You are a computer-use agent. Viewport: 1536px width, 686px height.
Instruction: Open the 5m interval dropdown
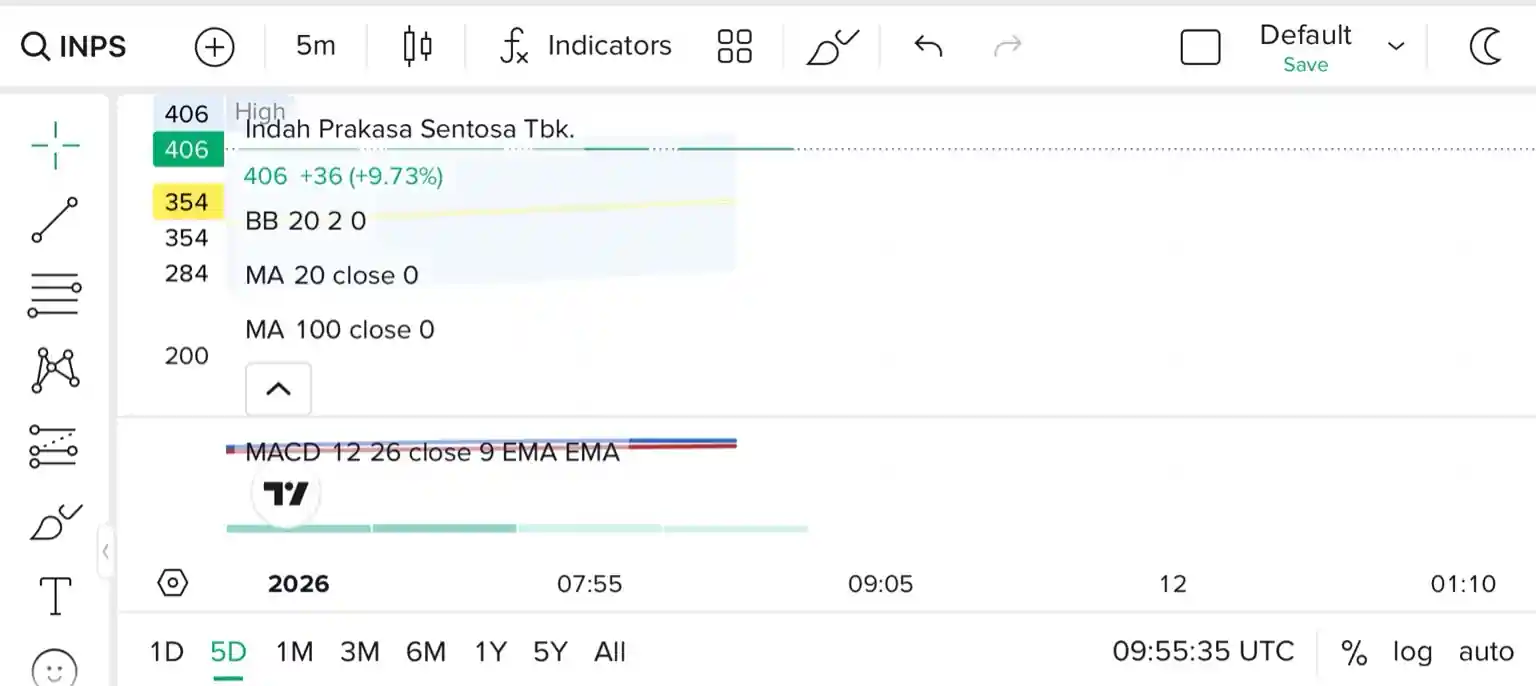(315, 46)
